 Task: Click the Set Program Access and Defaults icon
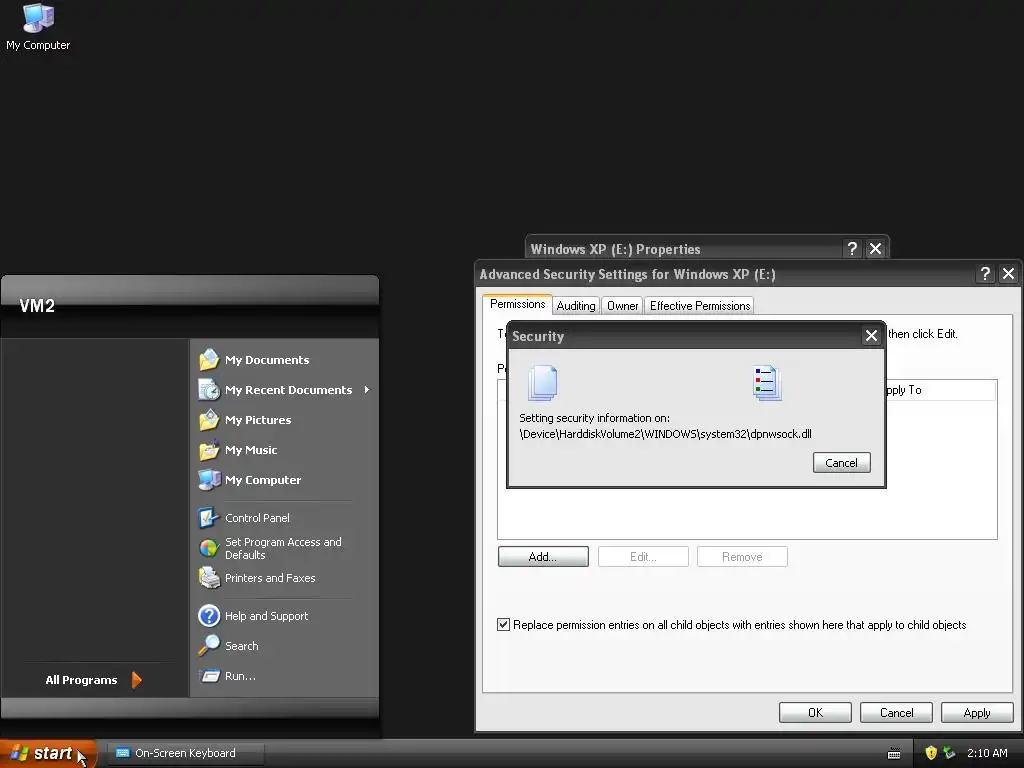(x=209, y=547)
